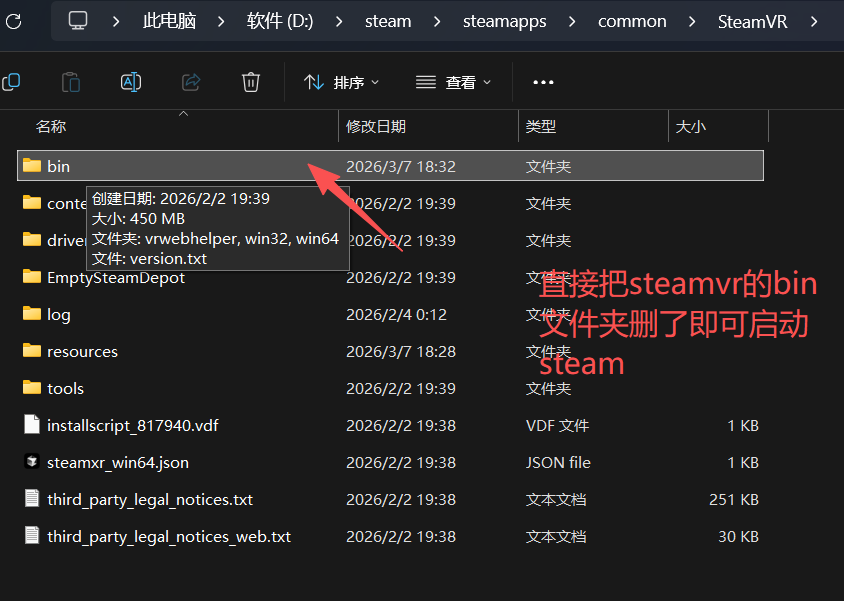844x601 pixels.
Task: Click the steamxr_win64.json file icon
Action: click(x=32, y=461)
